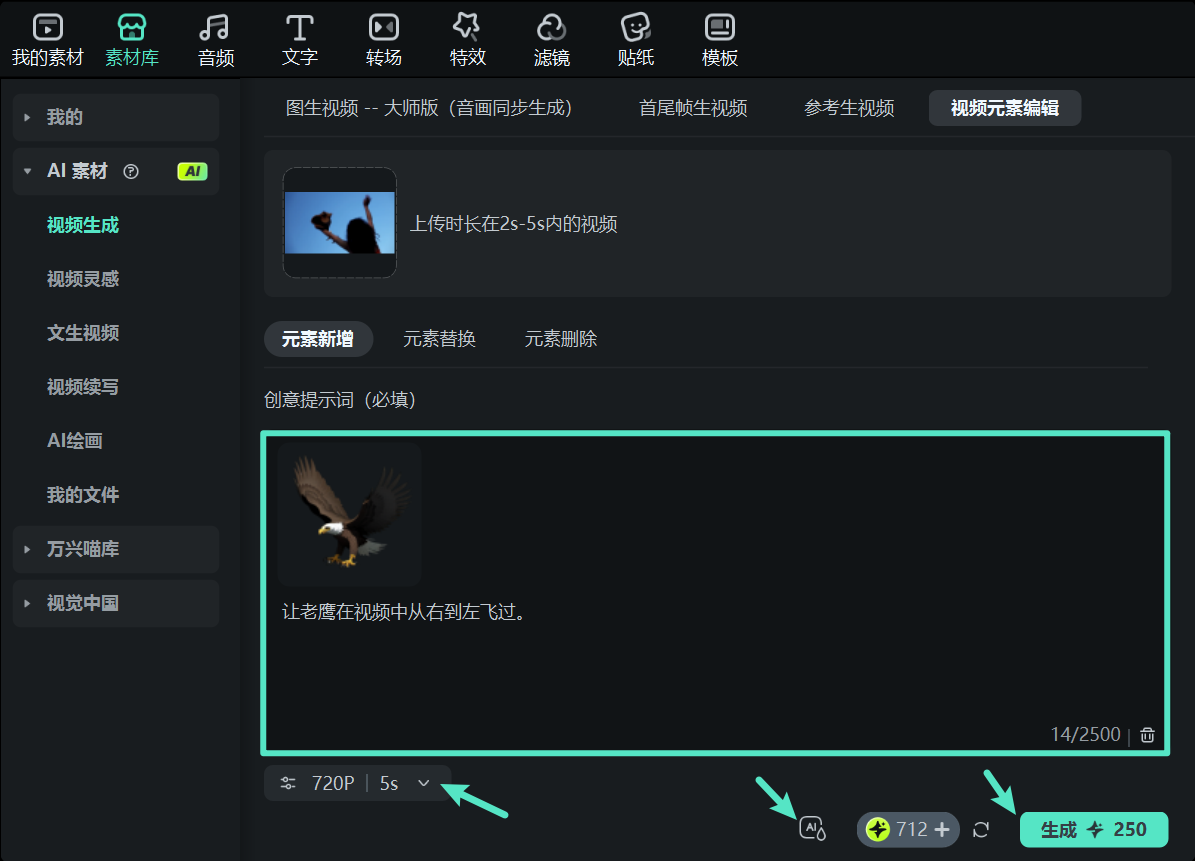Open the 转场 (Transitions) panel
1195x861 pixels.
point(383,38)
